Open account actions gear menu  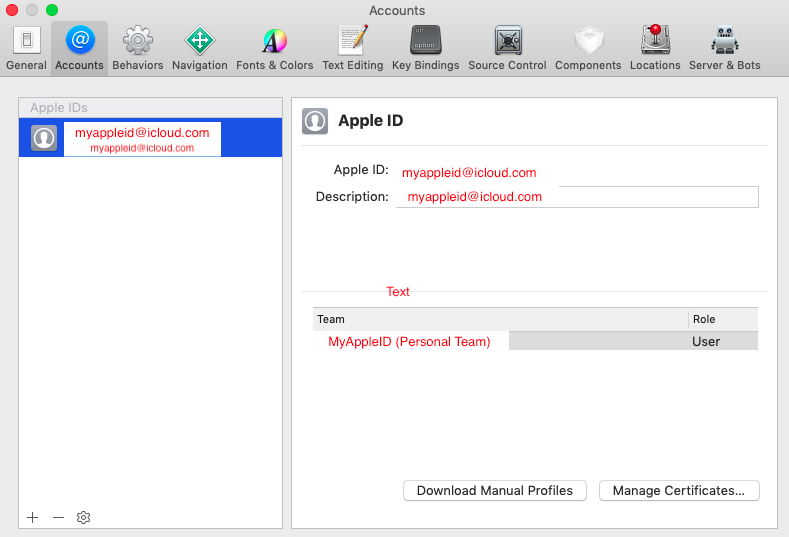pyautogui.click(x=84, y=517)
